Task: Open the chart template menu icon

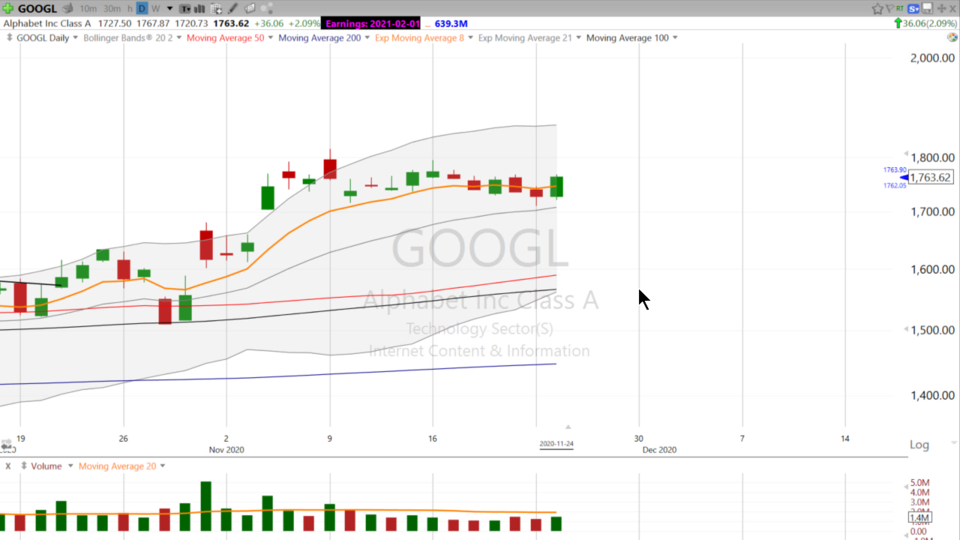Action: [185, 9]
